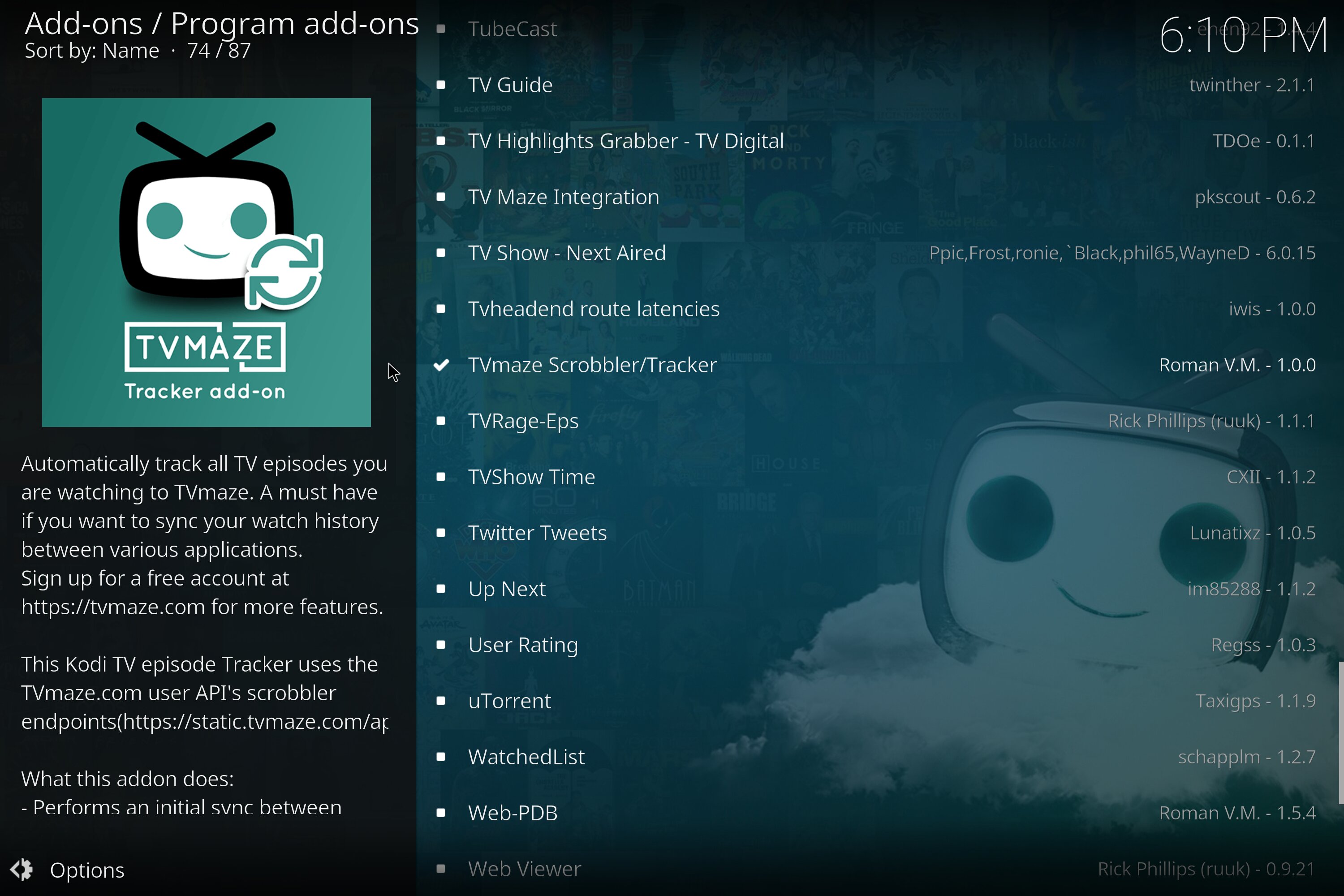Click bullet next to Twitter Tweets
Image resolution: width=1344 pixels, height=896 pixels.
click(441, 533)
